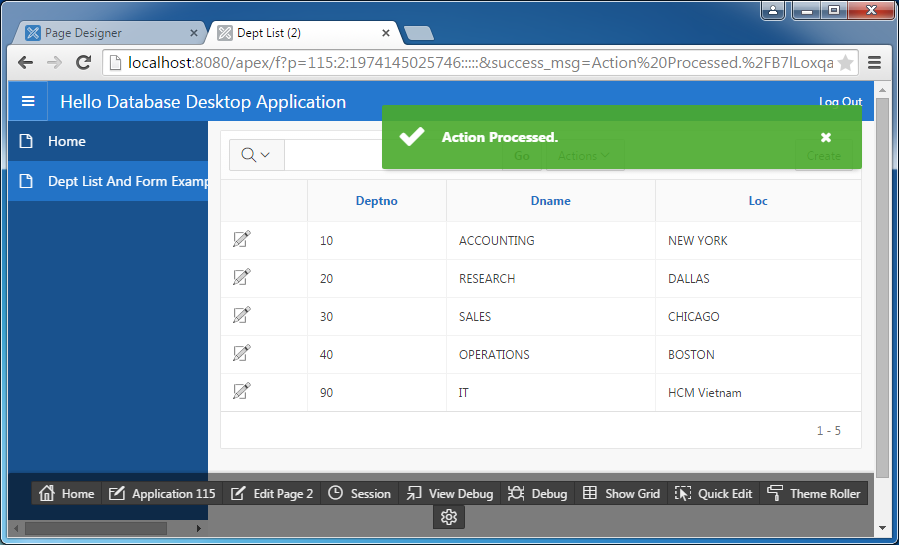Open a new browser tab

click(419, 34)
